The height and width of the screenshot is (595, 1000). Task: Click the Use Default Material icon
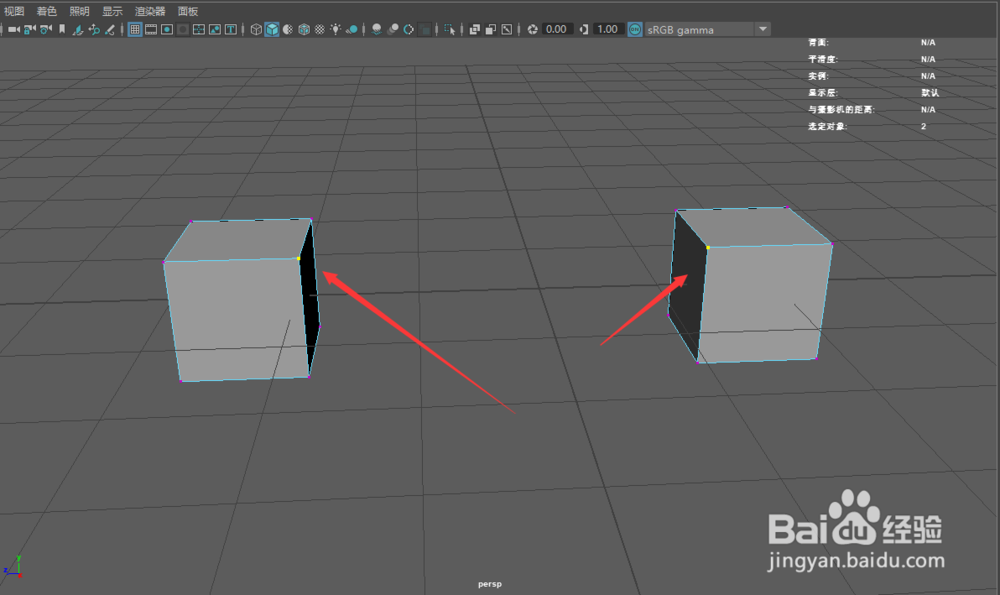(x=288, y=29)
